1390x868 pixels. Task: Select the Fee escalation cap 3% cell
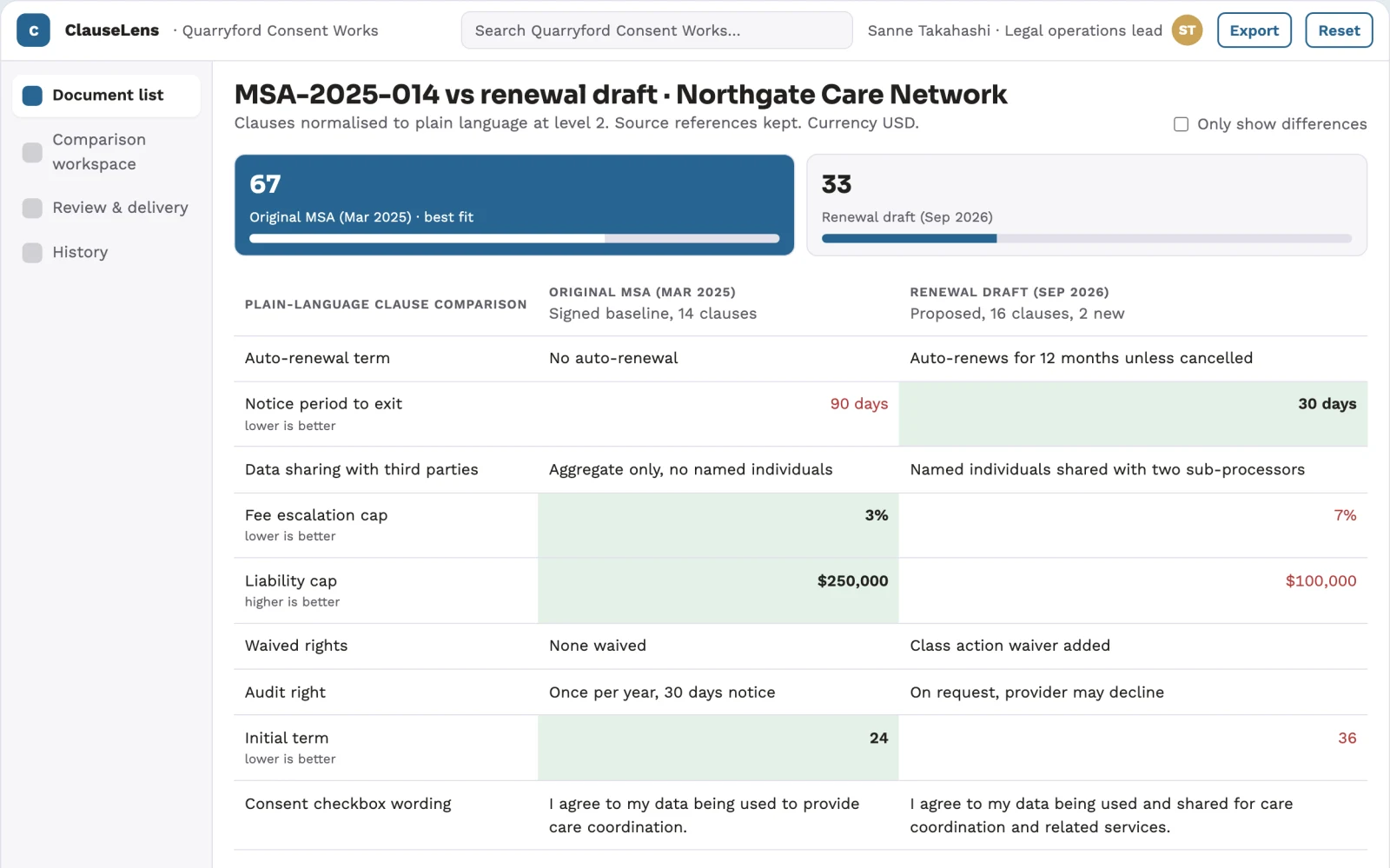[x=718, y=526]
